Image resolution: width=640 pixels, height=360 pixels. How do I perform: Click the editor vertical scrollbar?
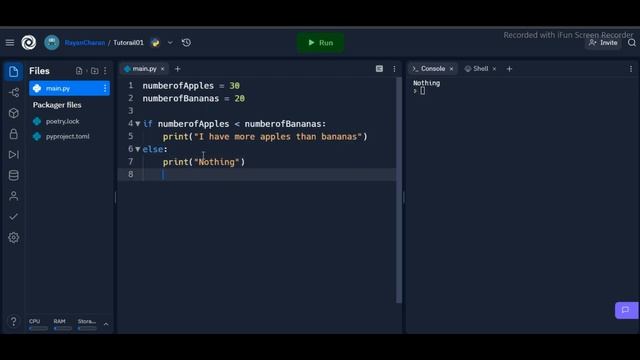tap(399, 190)
